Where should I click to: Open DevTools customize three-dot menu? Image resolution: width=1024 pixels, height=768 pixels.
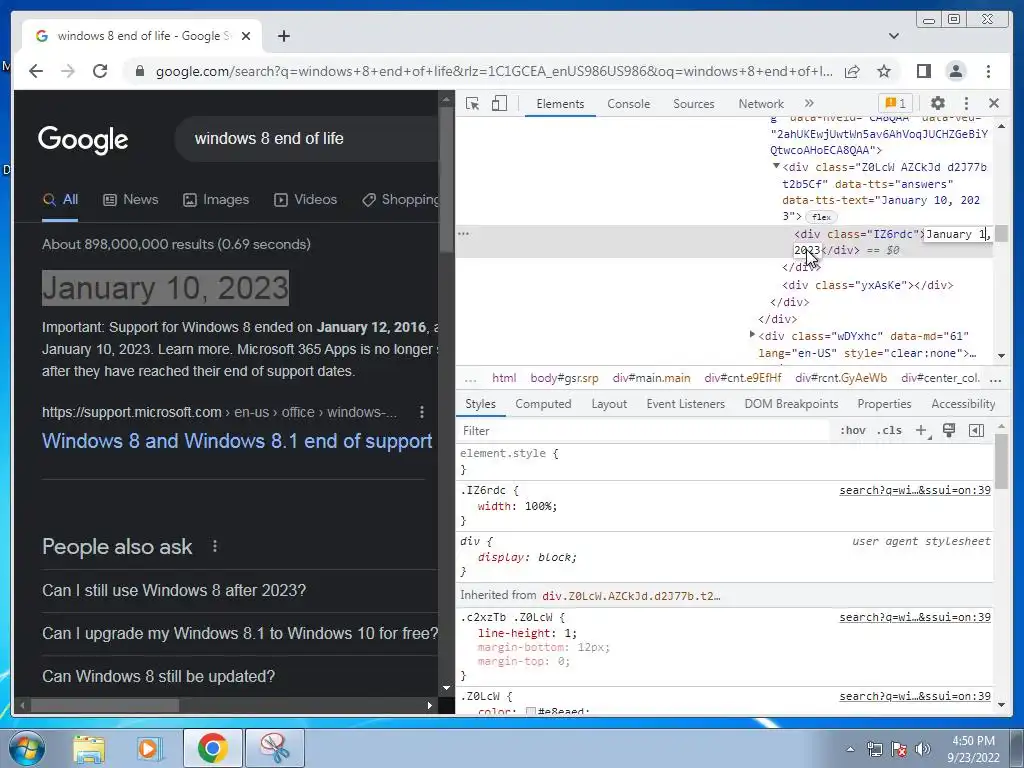[x=967, y=103]
